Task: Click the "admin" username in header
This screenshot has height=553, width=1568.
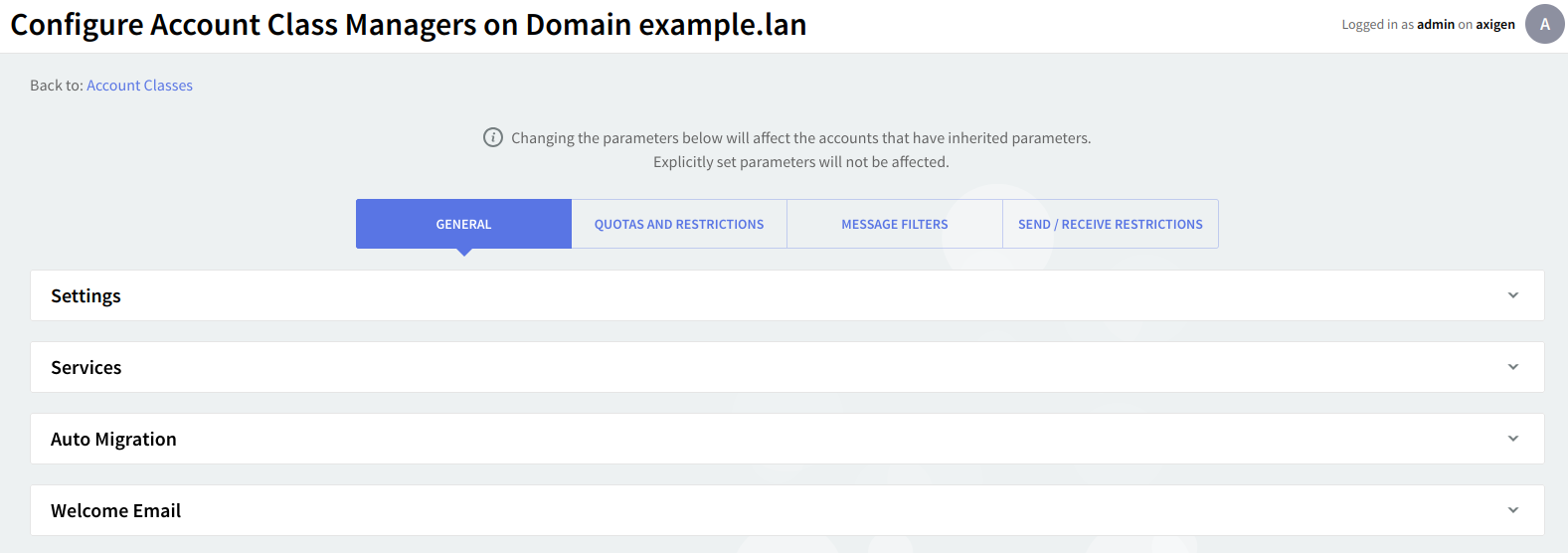Action: point(1435,25)
